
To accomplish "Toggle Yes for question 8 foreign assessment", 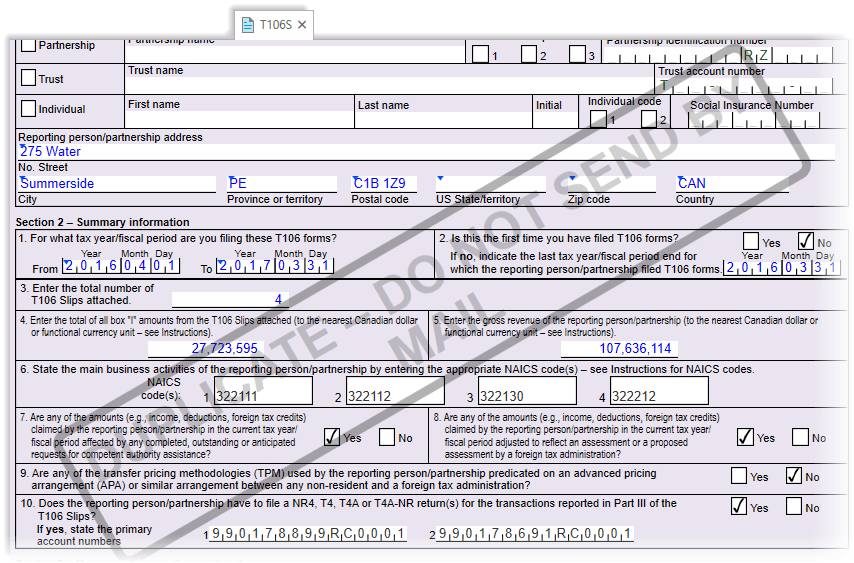I will (746, 437).
